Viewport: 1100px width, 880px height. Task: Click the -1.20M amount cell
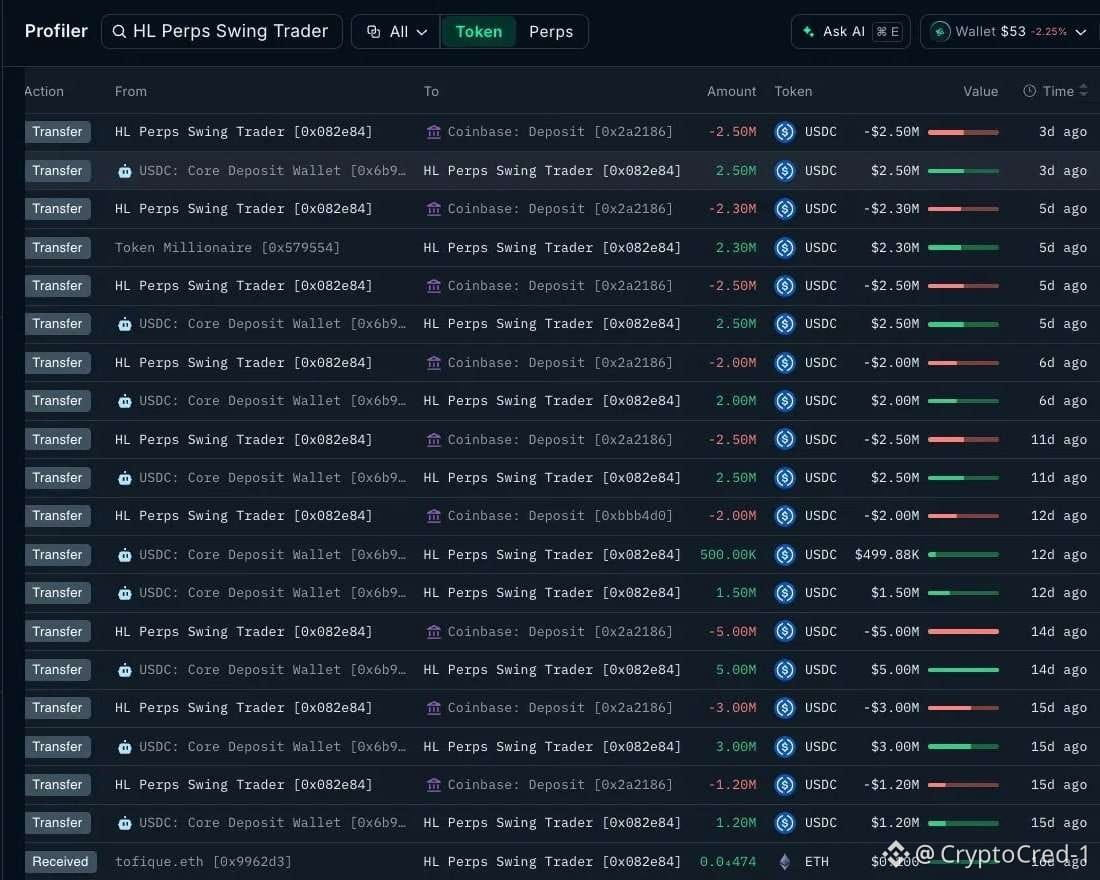pos(732,785)
